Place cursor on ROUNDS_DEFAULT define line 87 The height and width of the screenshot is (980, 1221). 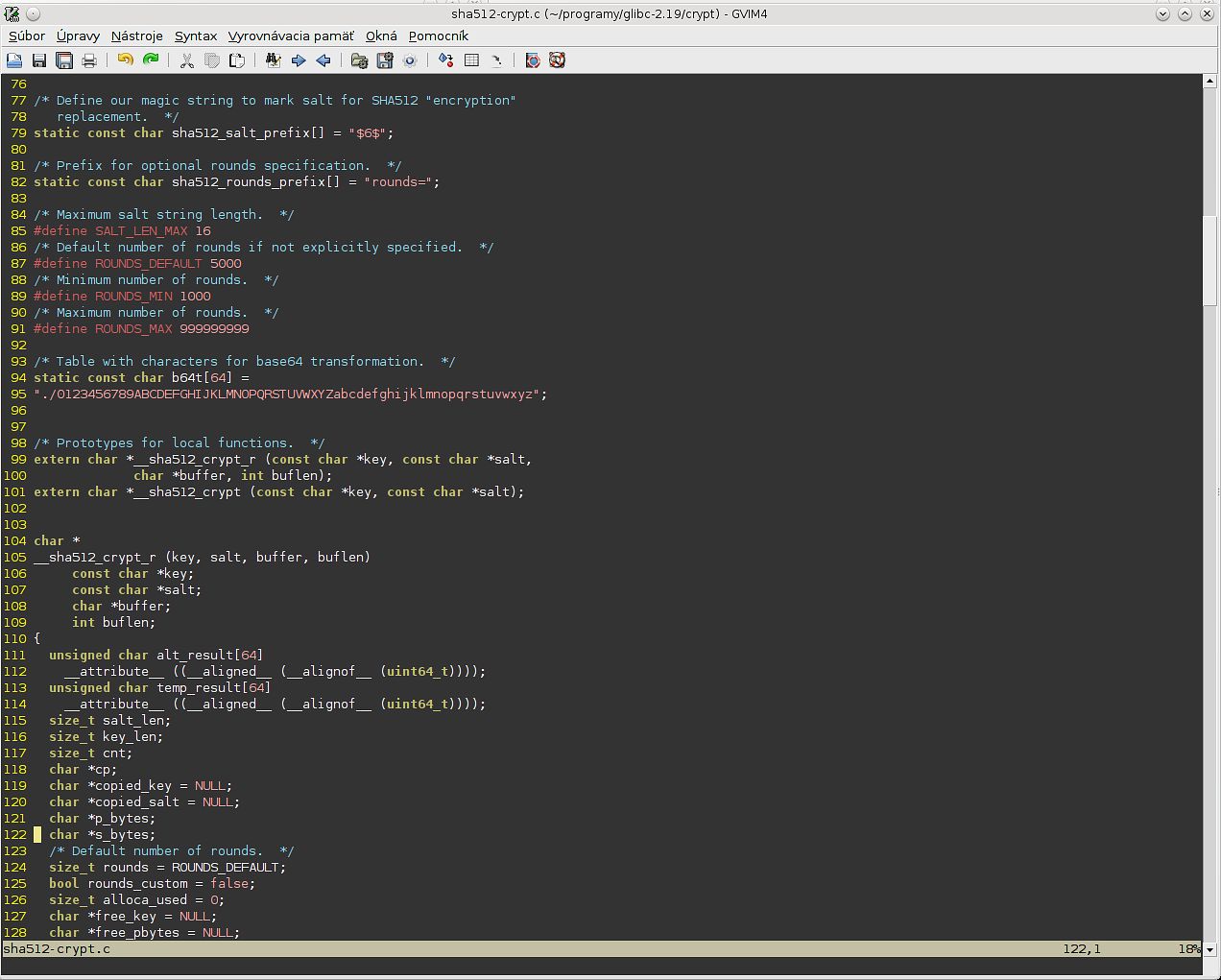coord(148,263)
